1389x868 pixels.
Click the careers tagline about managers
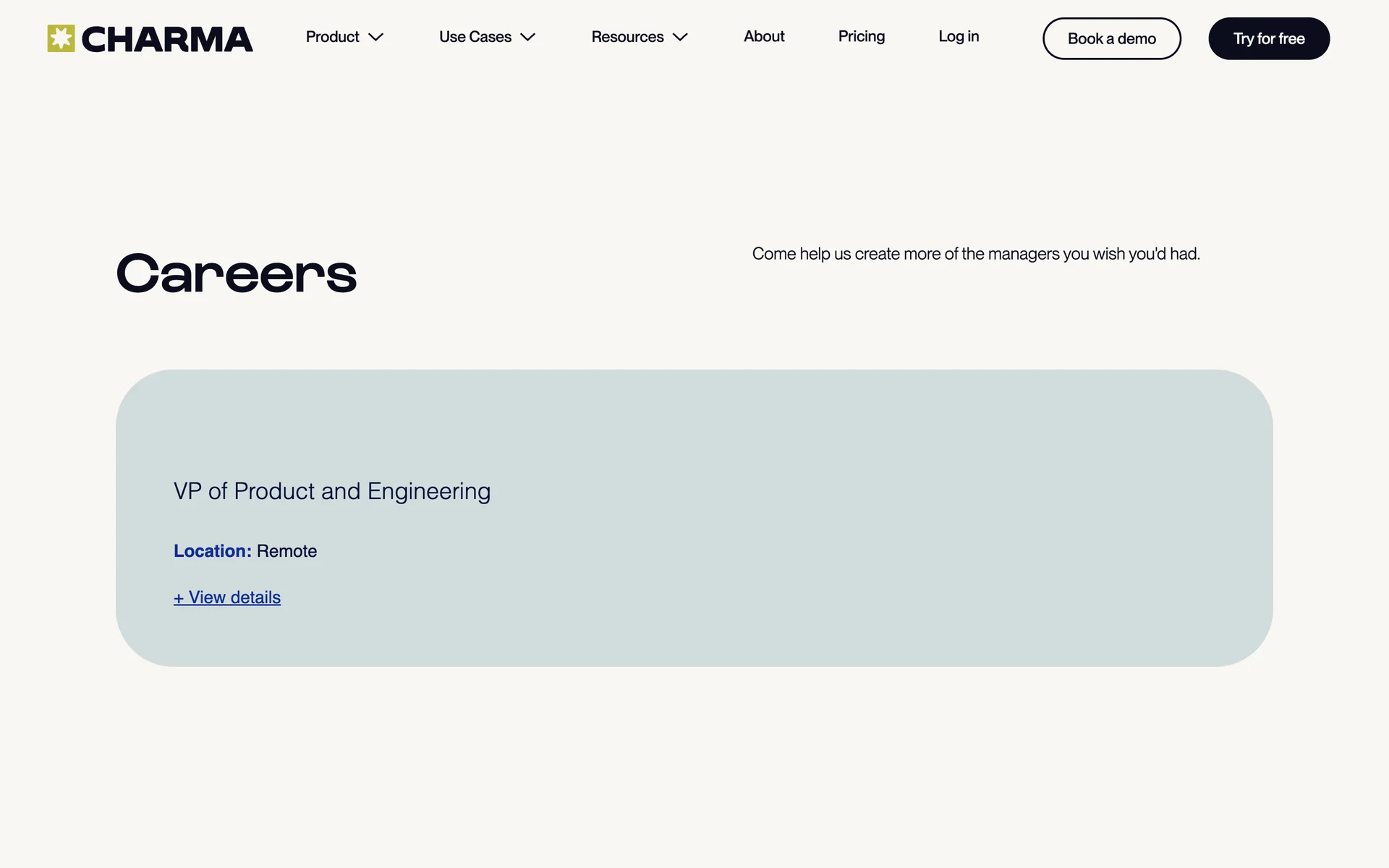(x=976, y=254)
